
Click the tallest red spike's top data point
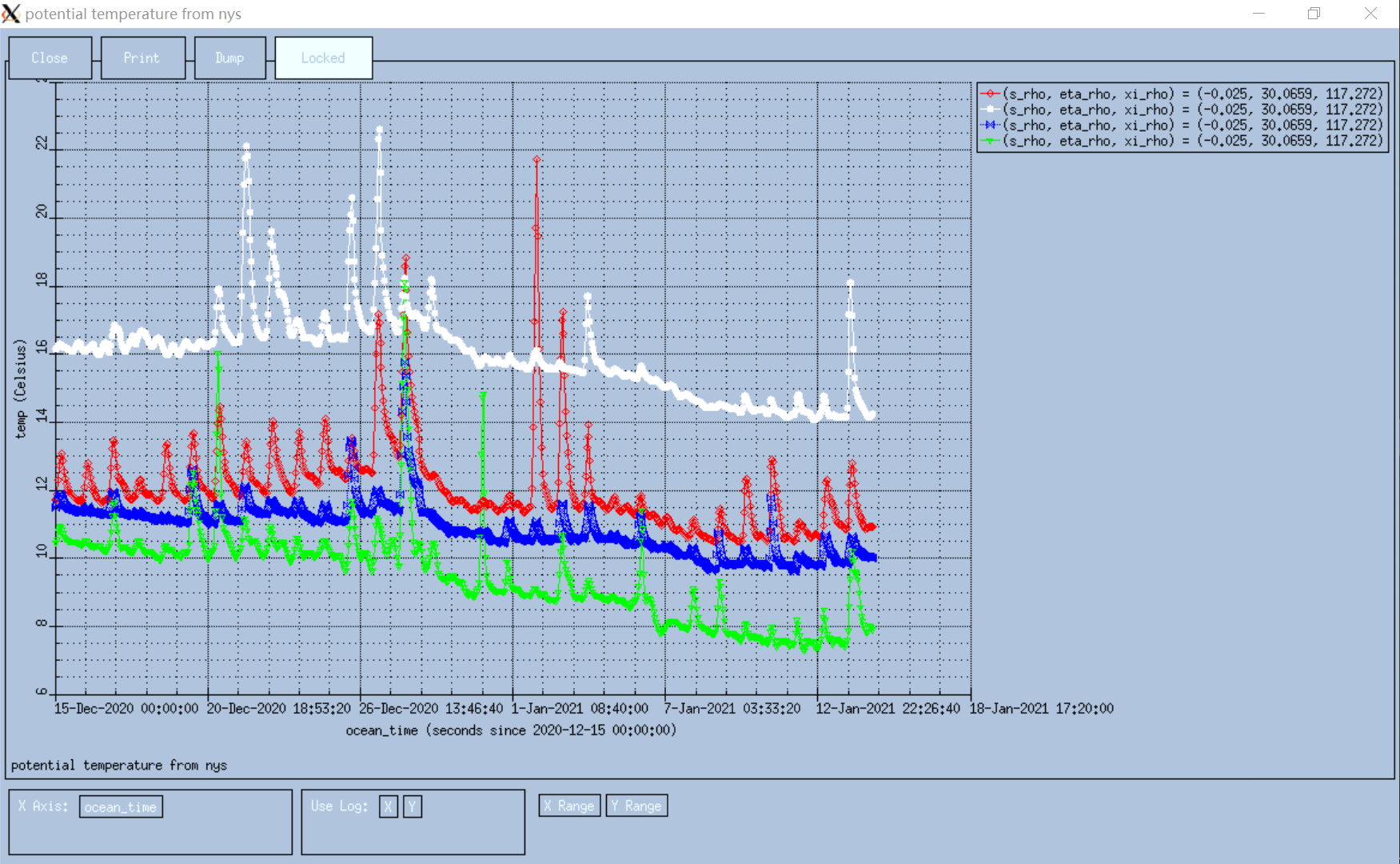(x=536, y=160)
